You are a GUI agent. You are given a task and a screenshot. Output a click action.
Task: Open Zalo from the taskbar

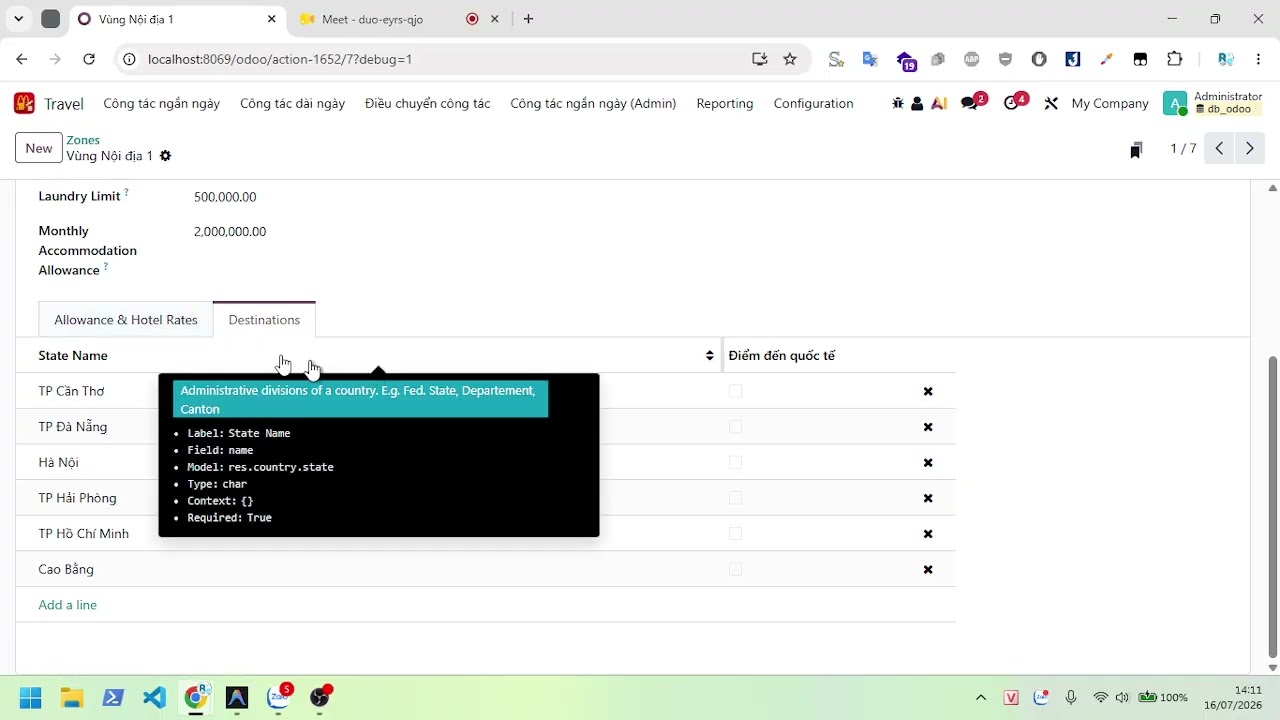[x=278, y=697]
